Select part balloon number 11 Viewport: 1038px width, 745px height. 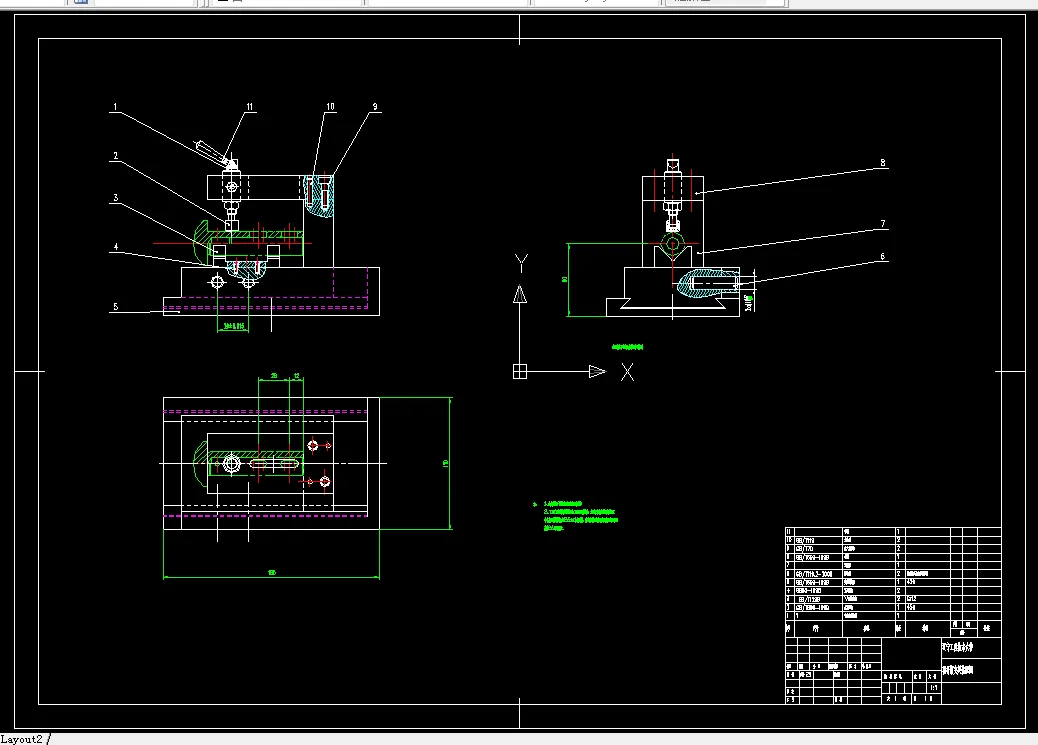[x=250, y=107]
